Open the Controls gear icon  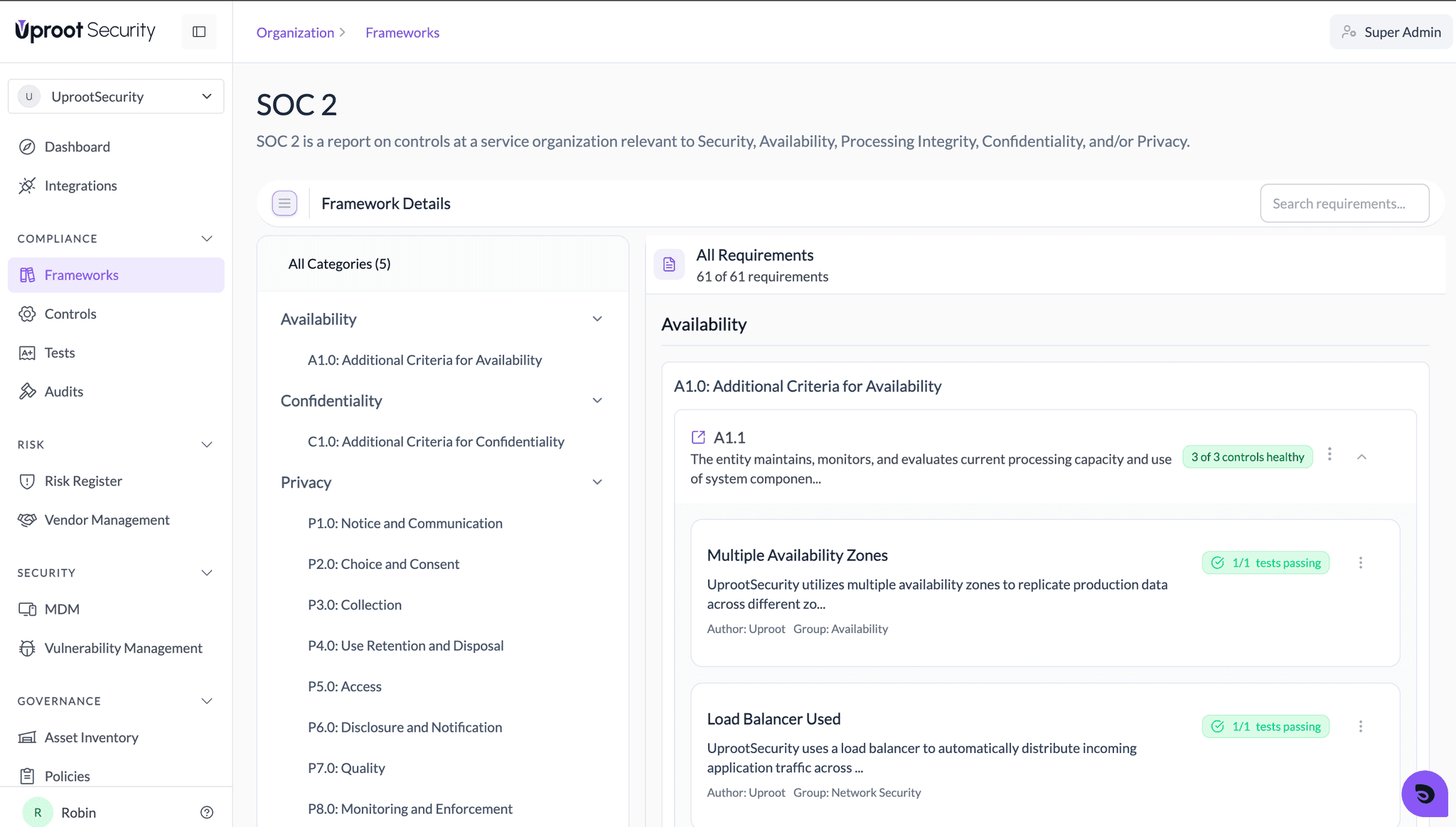(27, 314)
